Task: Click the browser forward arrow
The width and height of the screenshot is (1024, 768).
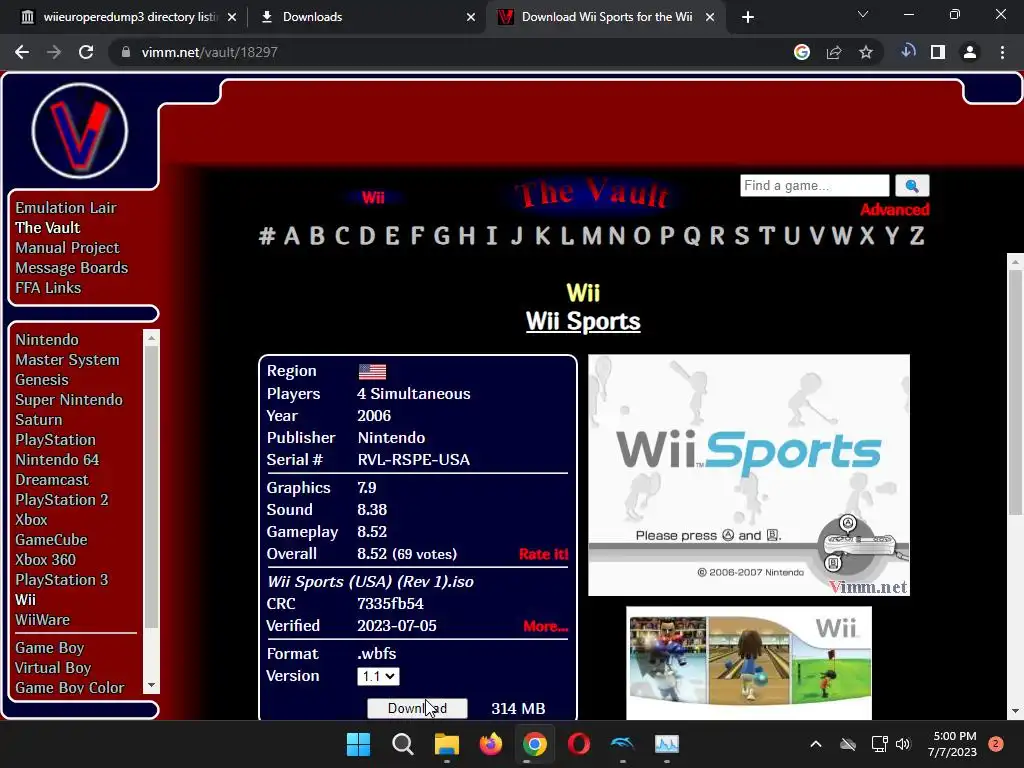Action: pos(54,52)
